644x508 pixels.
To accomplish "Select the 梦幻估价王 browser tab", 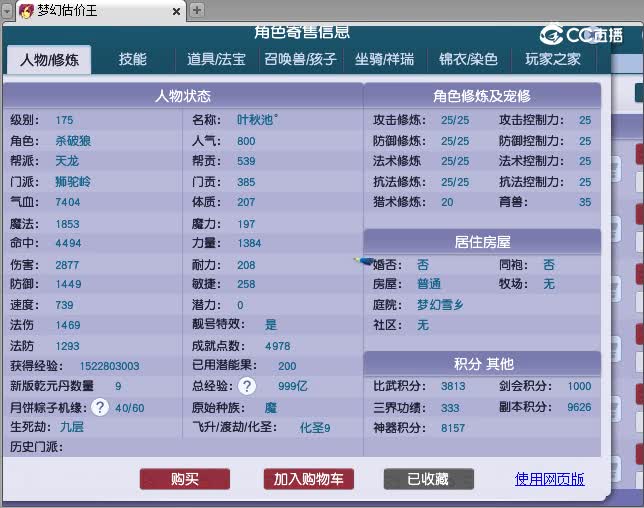I will tap(101, 11).
